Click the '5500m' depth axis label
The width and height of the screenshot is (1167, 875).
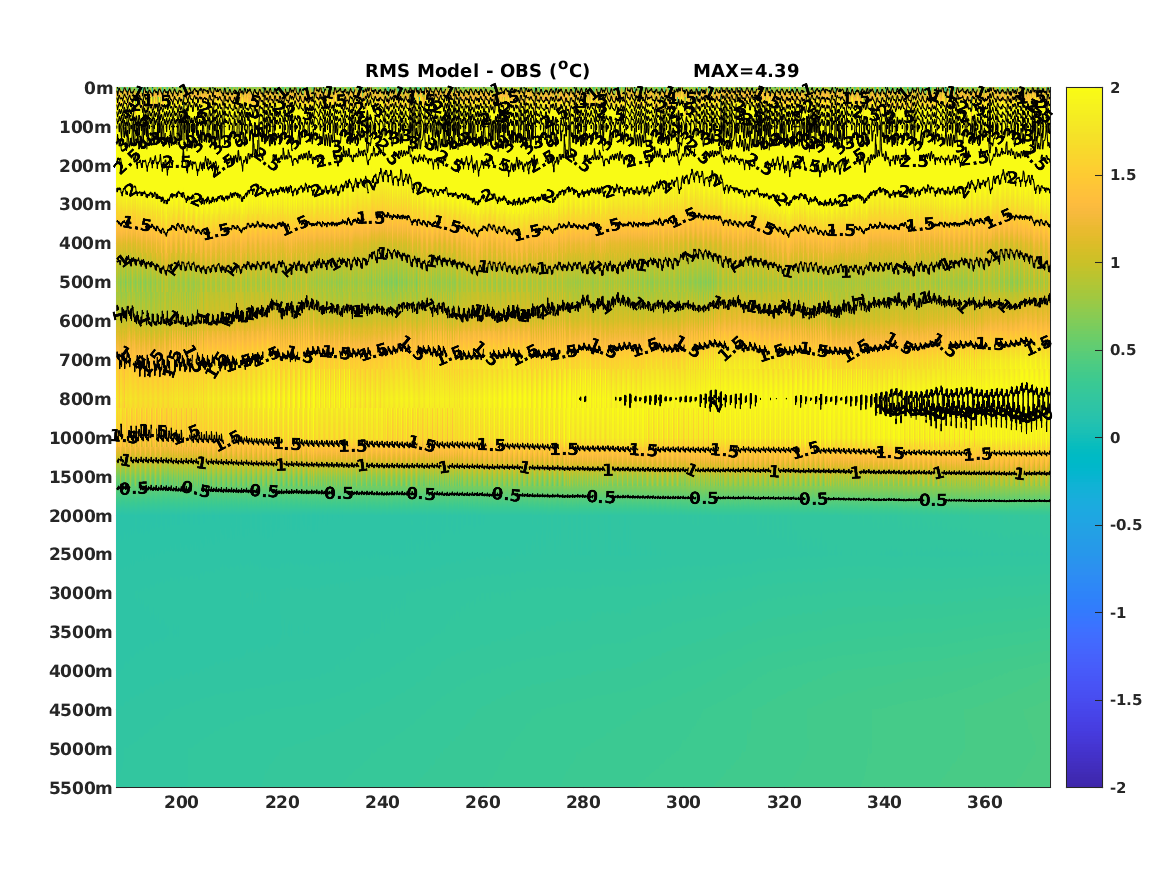pyautogui.click(x=81, y=787)
